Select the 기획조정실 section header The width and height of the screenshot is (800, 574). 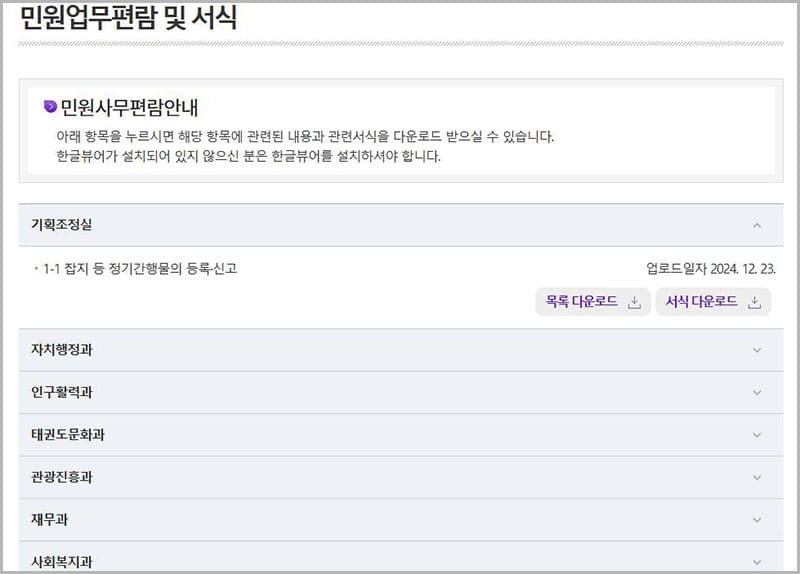click(62, 225)
